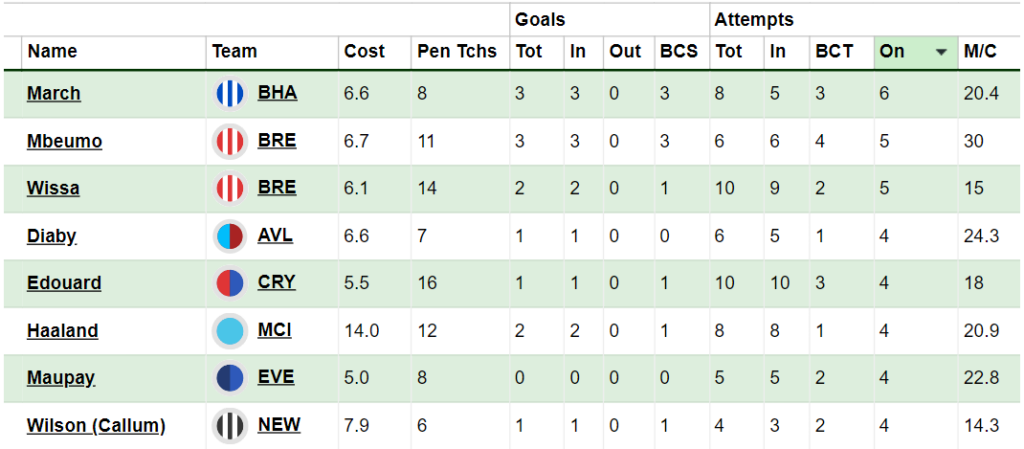Follow the BHA team link

click(277, 93)
